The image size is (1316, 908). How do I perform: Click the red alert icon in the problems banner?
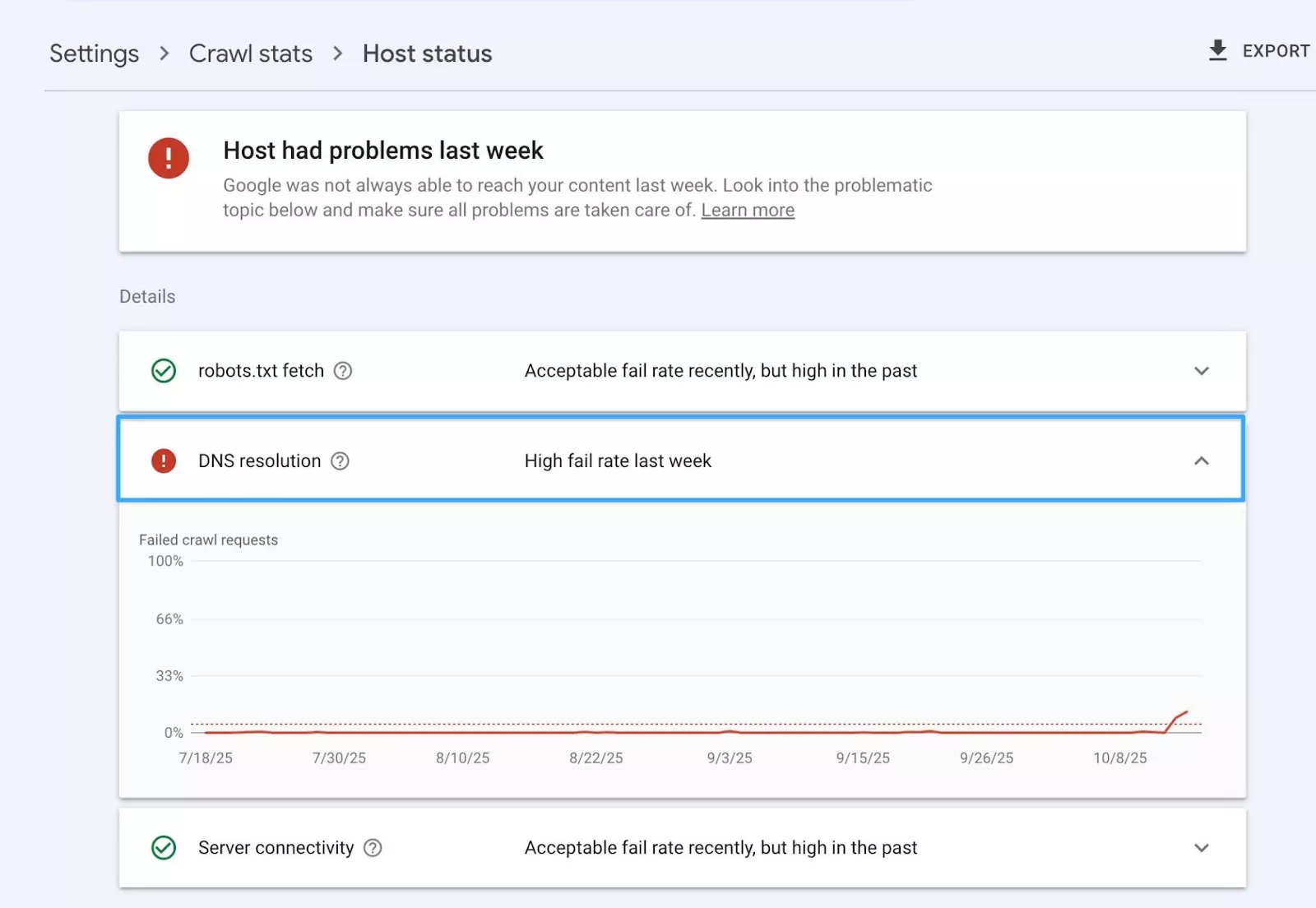[x=168, y=158]
